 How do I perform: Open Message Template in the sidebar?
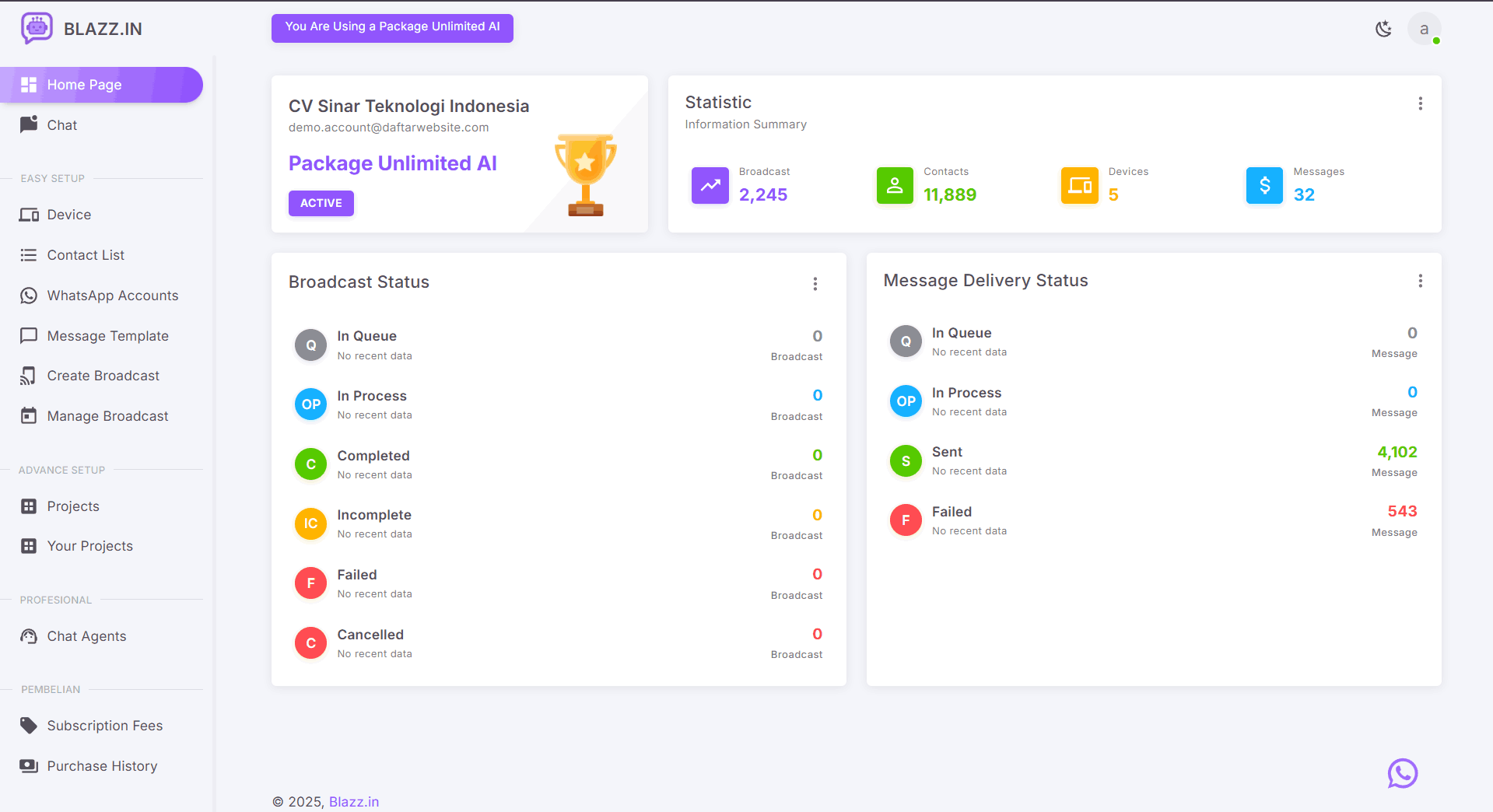[101, 336]
